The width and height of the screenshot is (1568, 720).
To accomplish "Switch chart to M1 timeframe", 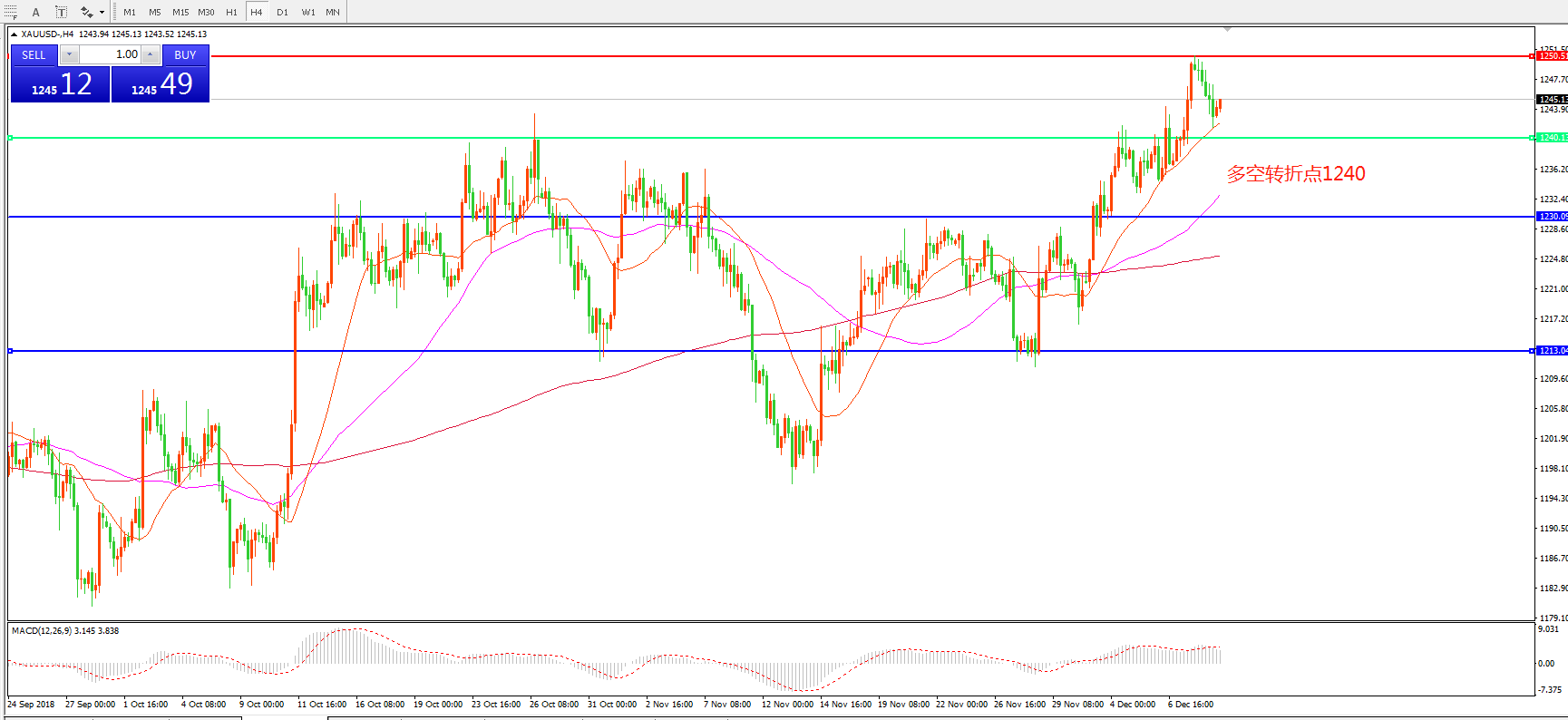I will point(130,12).
